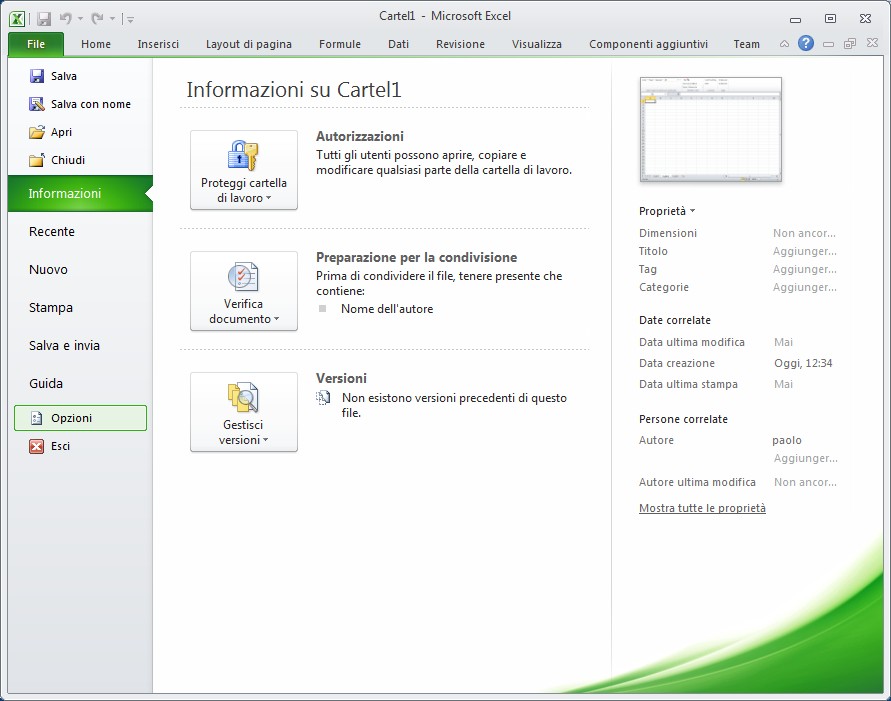Click the Salva icon in the sidebar
The width and height of the screenshot is (891, 701).
click(37, 76)
